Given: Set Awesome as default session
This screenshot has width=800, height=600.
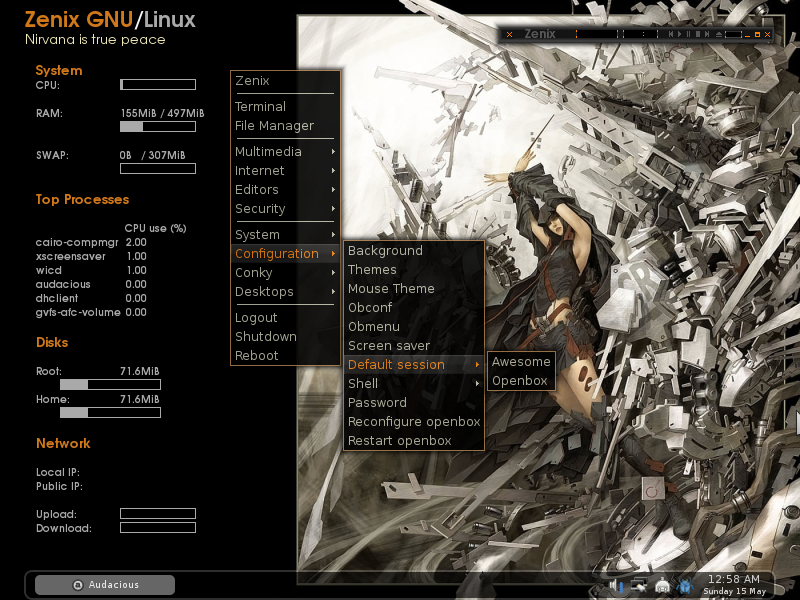Looking at the screenshot, I should [x=521, y=362].
